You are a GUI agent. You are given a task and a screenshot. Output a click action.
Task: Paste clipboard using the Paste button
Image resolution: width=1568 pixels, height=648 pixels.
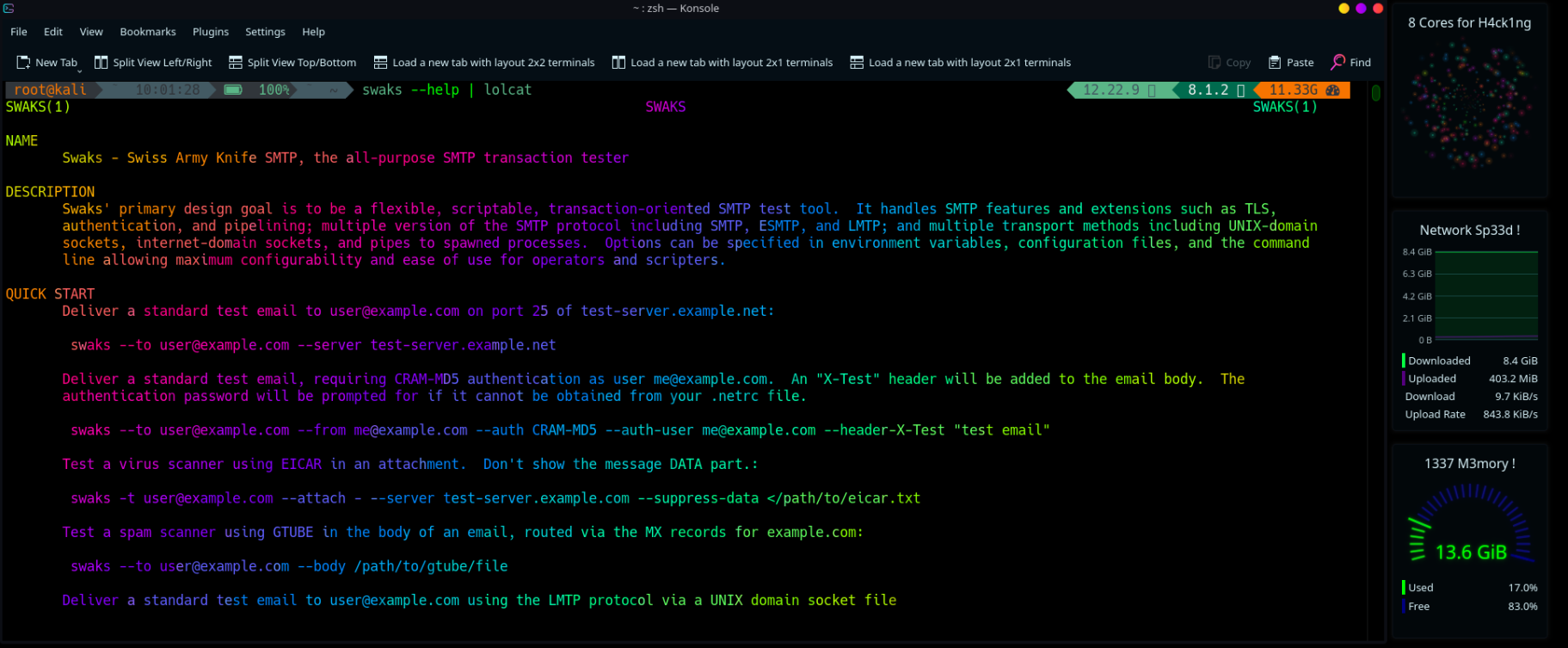click(1291, 62)
